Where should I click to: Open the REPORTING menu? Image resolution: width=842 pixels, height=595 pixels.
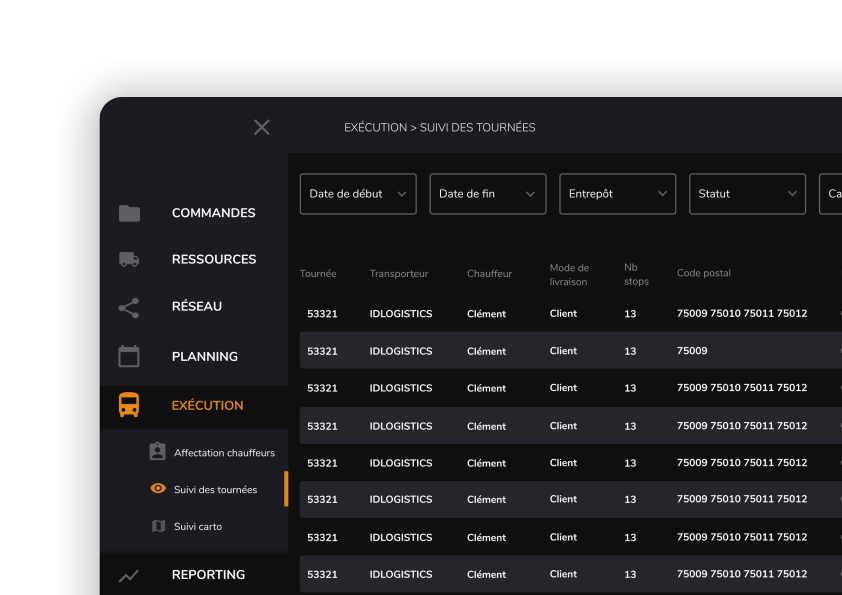click(x=208, y=575)
